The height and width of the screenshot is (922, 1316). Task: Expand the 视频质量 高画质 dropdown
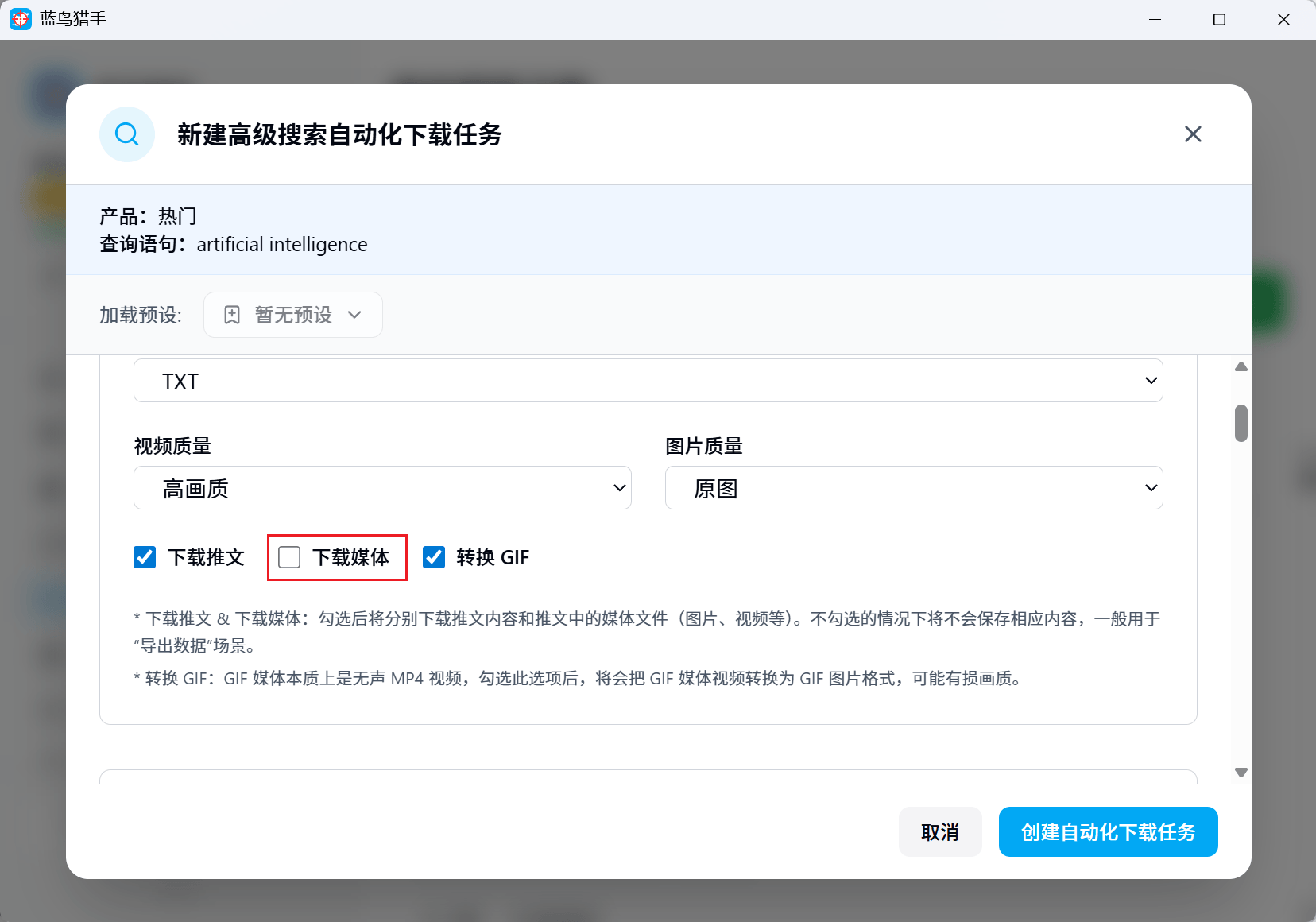tap(382, 488)
